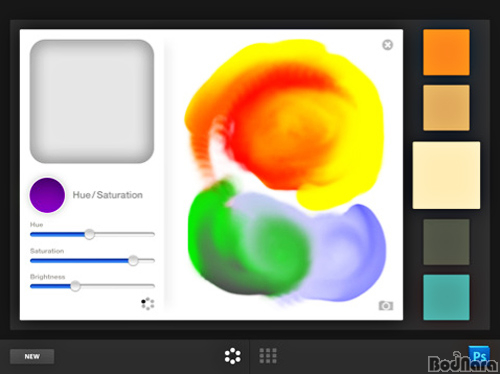Screen dimensions: 500x374
Task: Close the color mixing canvas
Action: click(x=387, y=45)
